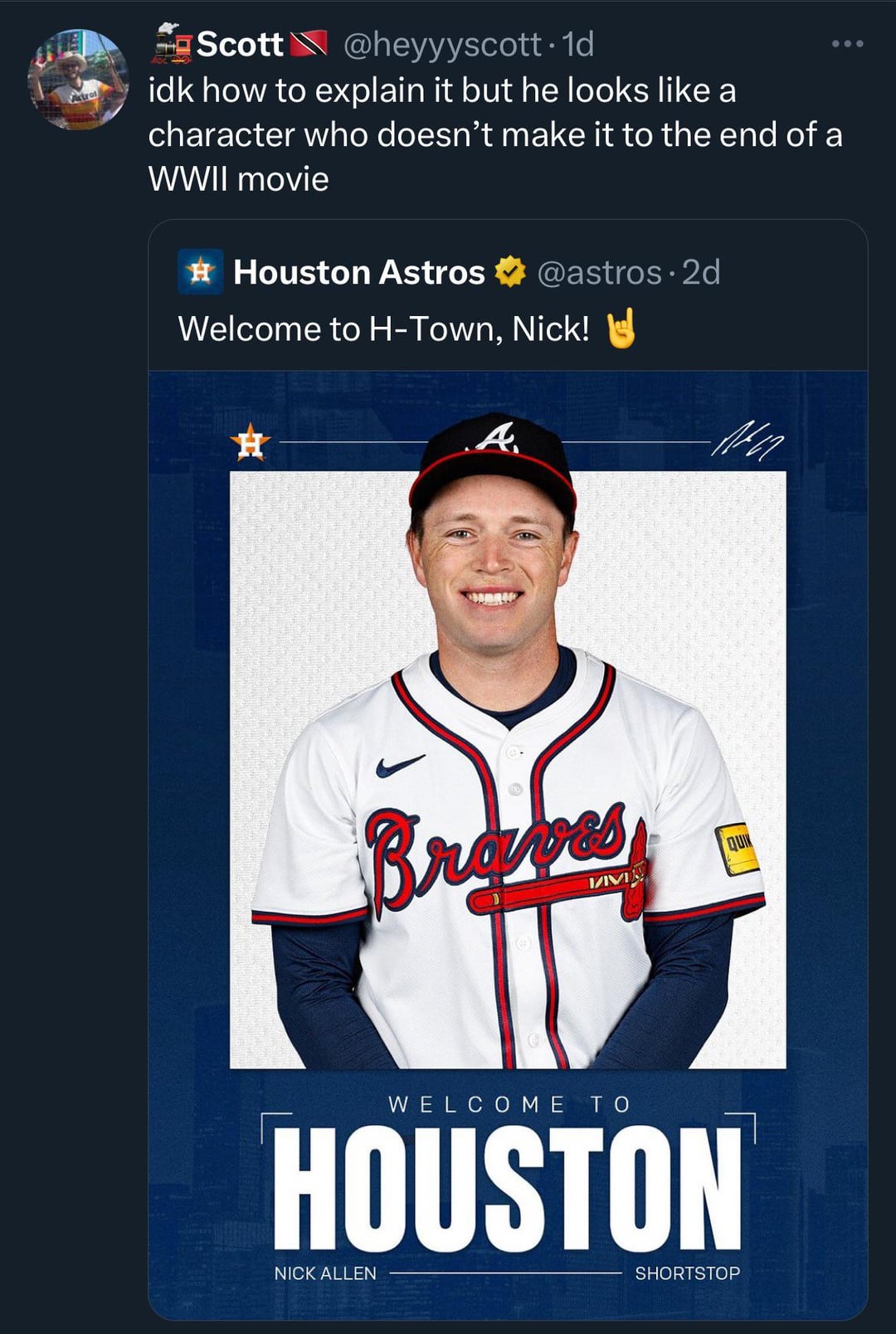Open Scott's profile avatar
This screenshot has width=896, height=1334.
coord(79,79)
